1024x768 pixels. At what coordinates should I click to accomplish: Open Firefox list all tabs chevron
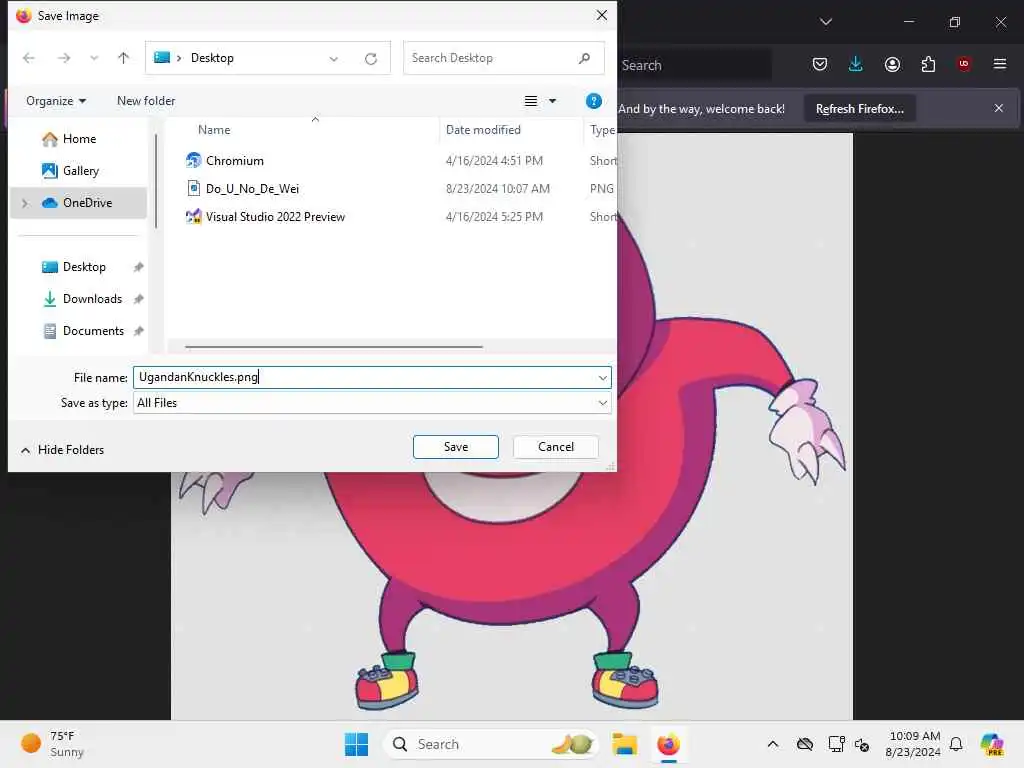(825, 22)
